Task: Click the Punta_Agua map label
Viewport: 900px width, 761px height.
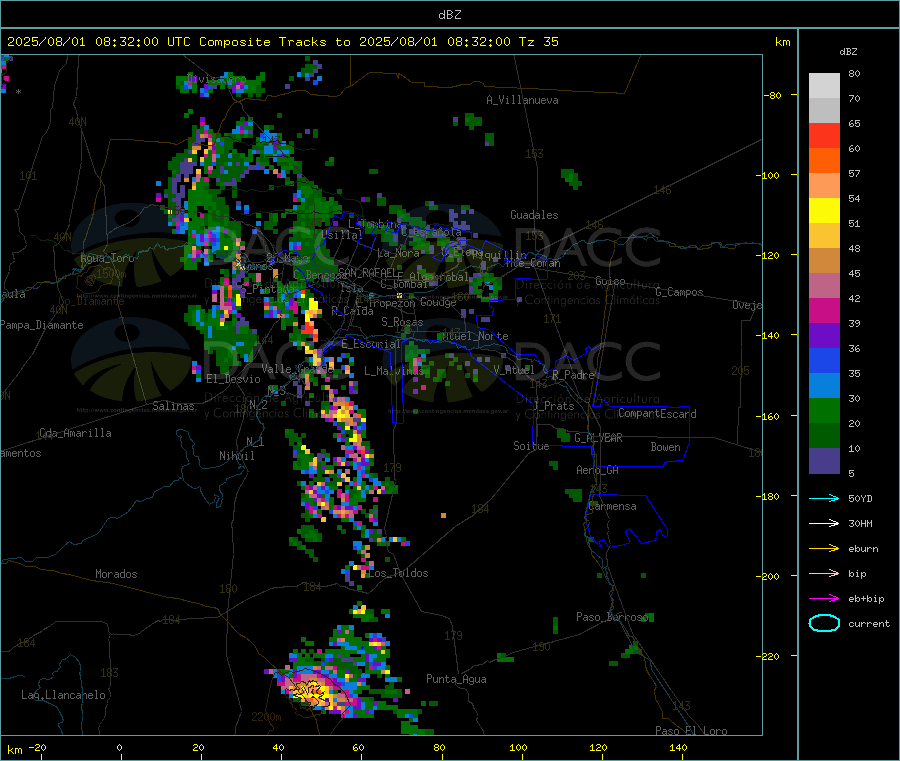Action: (x=456, y=679)
